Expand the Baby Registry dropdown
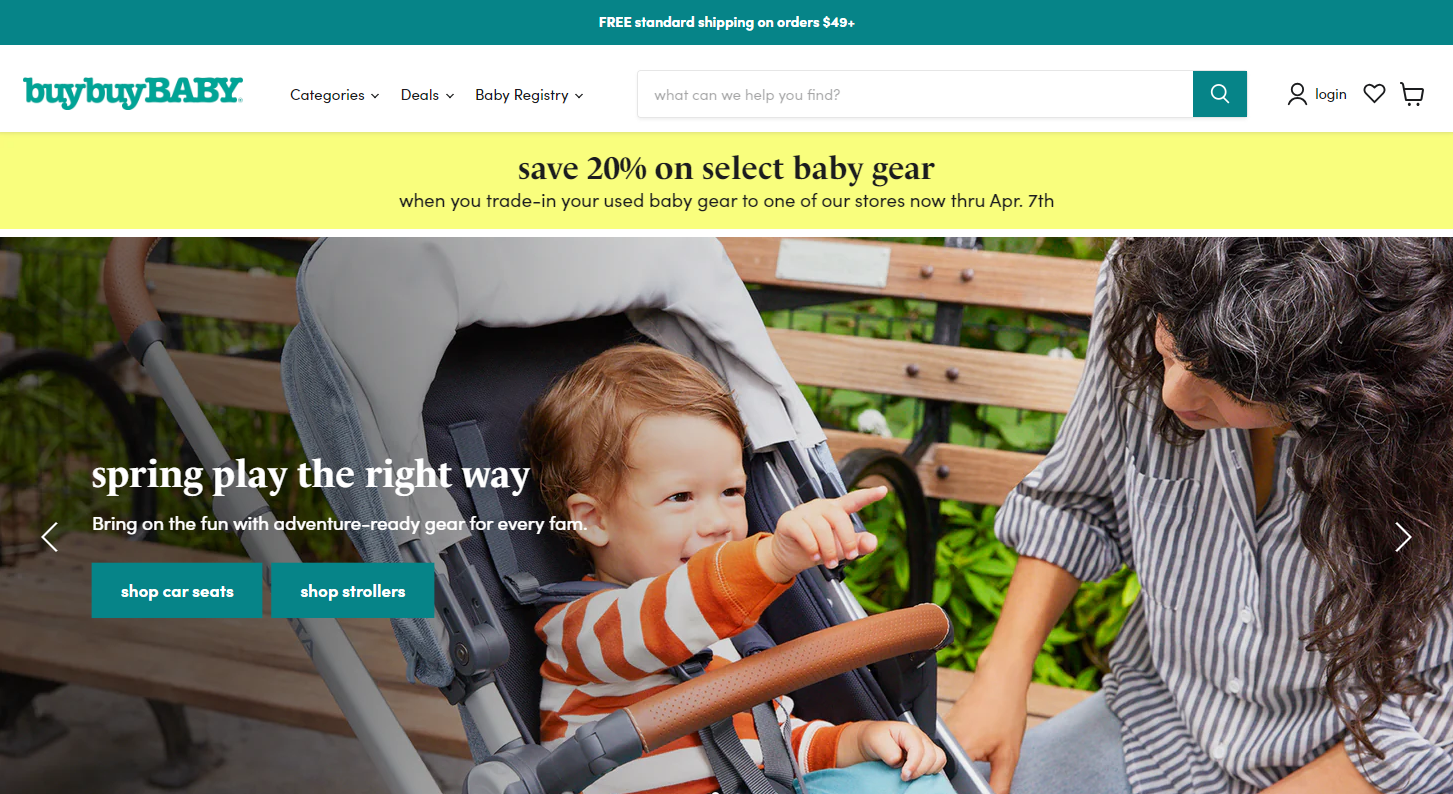Screen dimensions: 1453x794 point(529,95)
